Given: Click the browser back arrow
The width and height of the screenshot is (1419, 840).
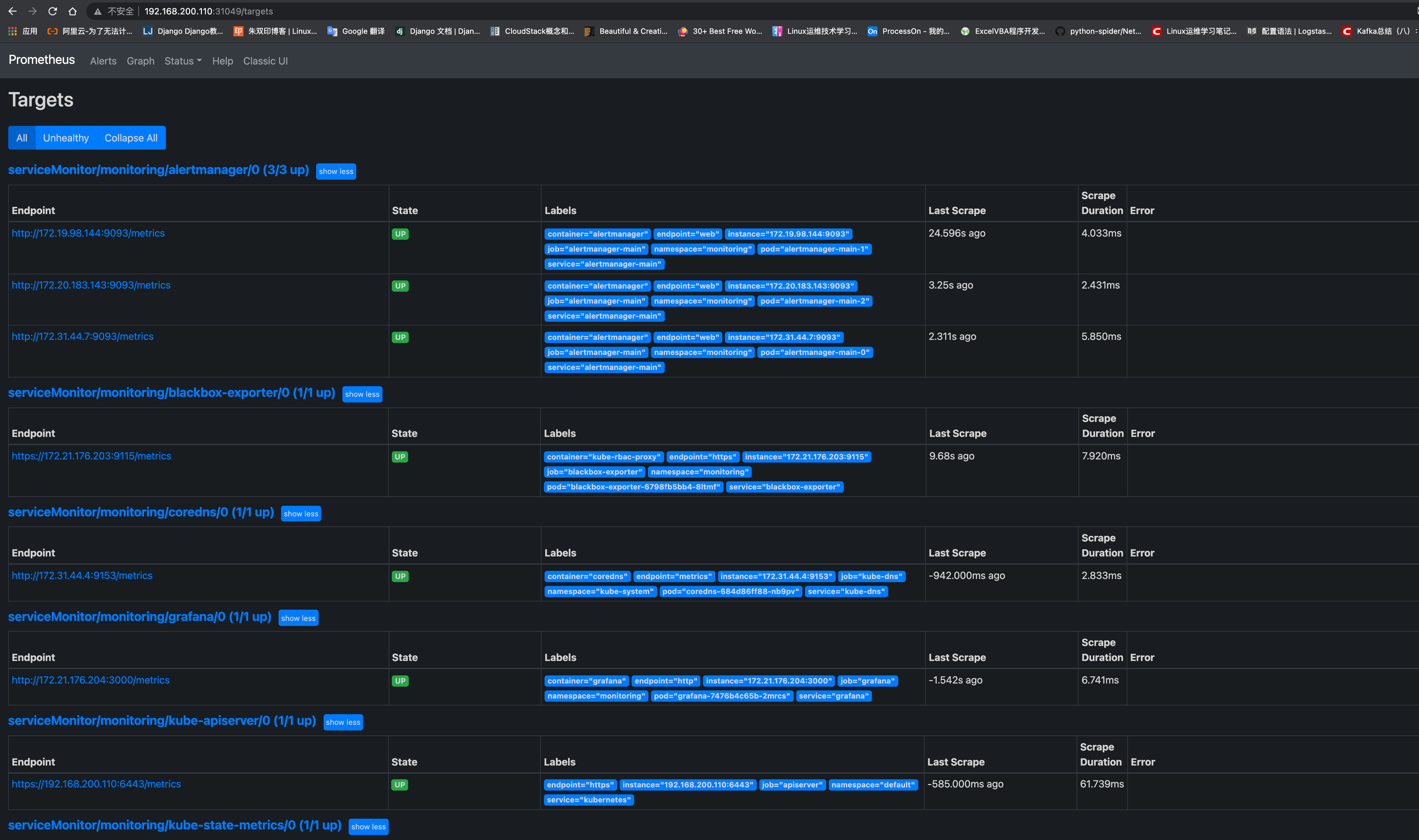Looking at the screenshot, I should click(13, 11).
